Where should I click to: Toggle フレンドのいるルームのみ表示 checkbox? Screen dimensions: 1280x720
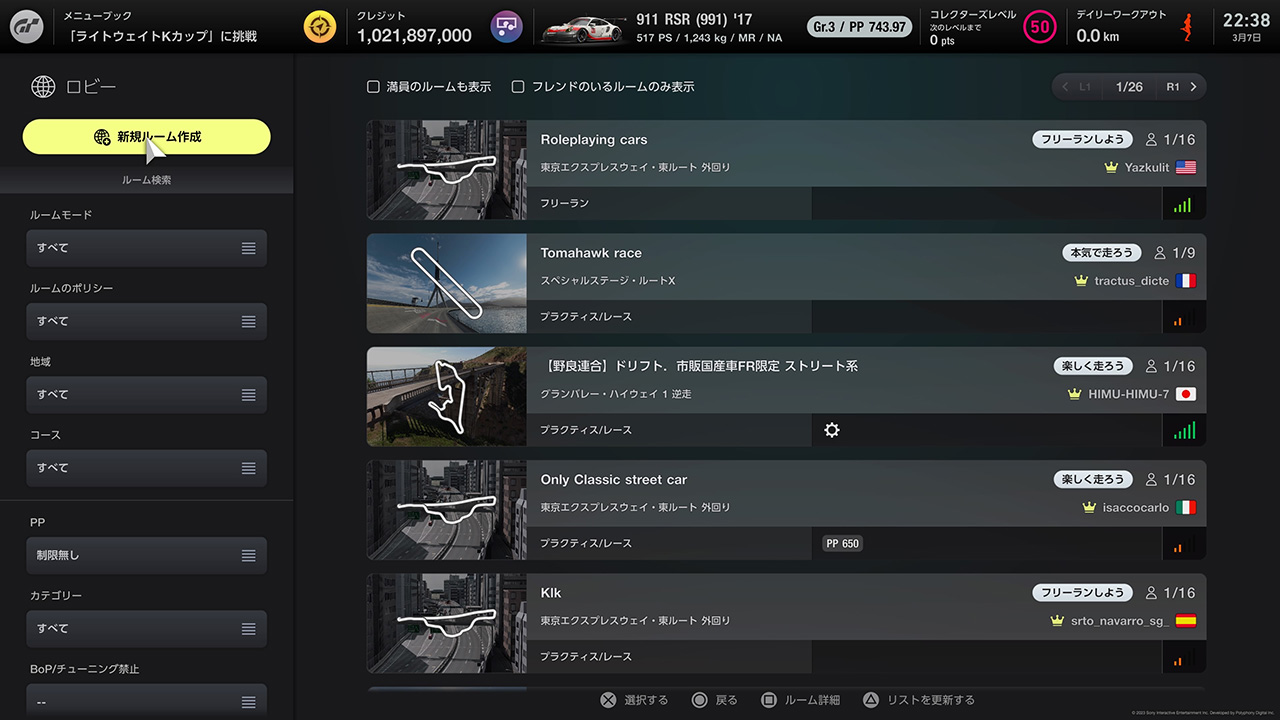click(518, 87)
